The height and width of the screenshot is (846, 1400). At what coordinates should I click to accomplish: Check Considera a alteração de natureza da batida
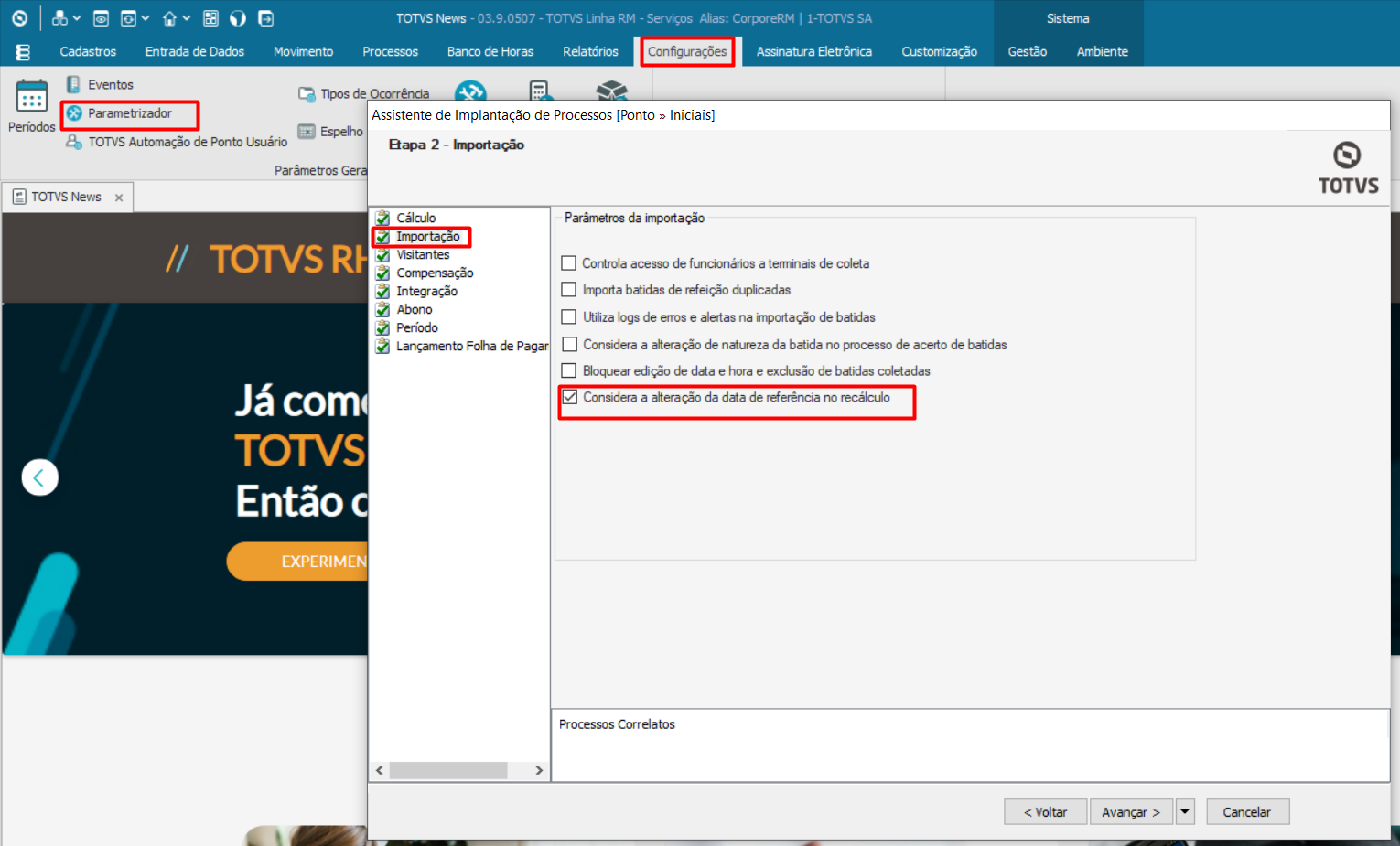(569, 345)
